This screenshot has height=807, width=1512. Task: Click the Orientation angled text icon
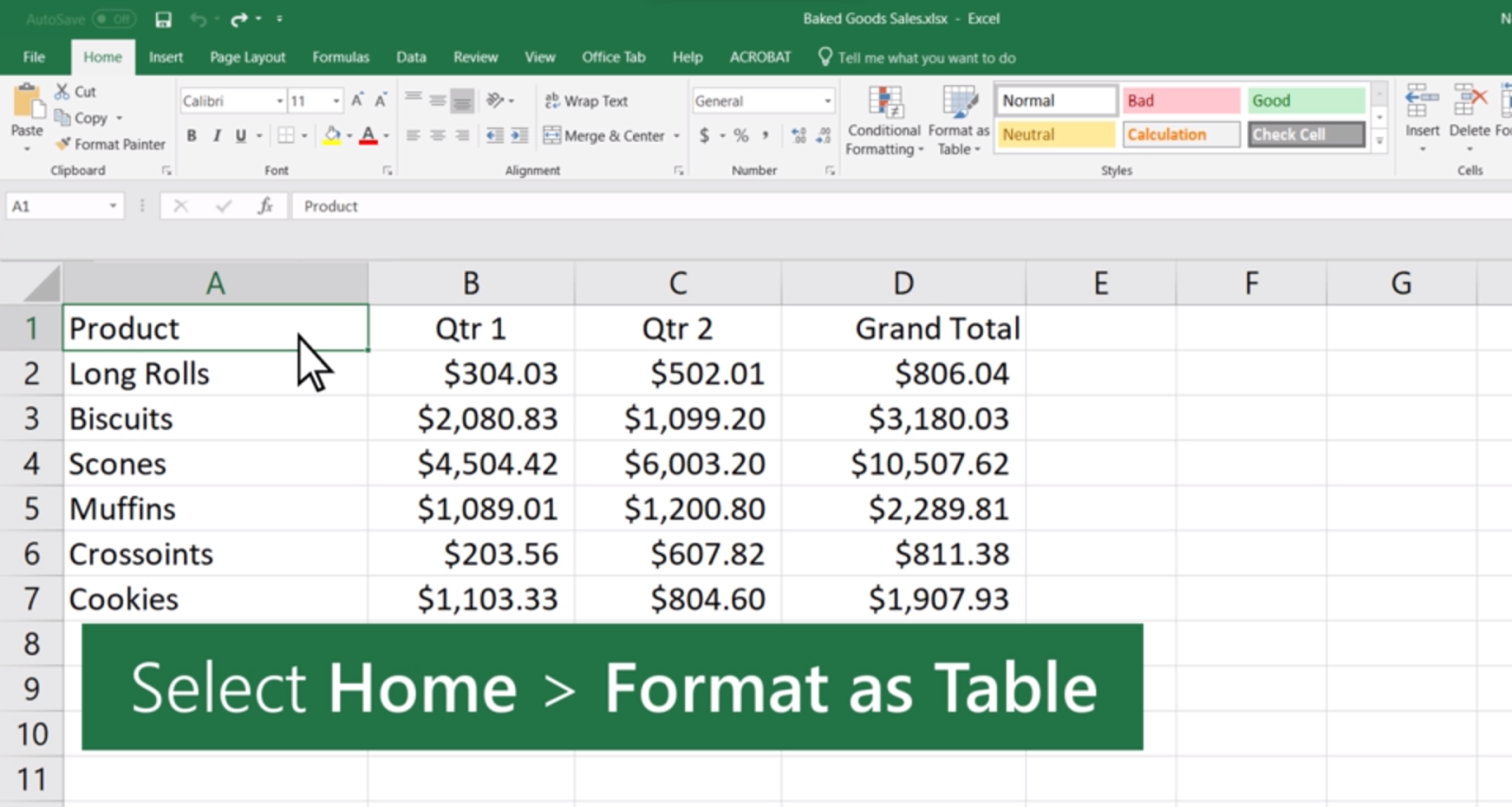point(495,99)
